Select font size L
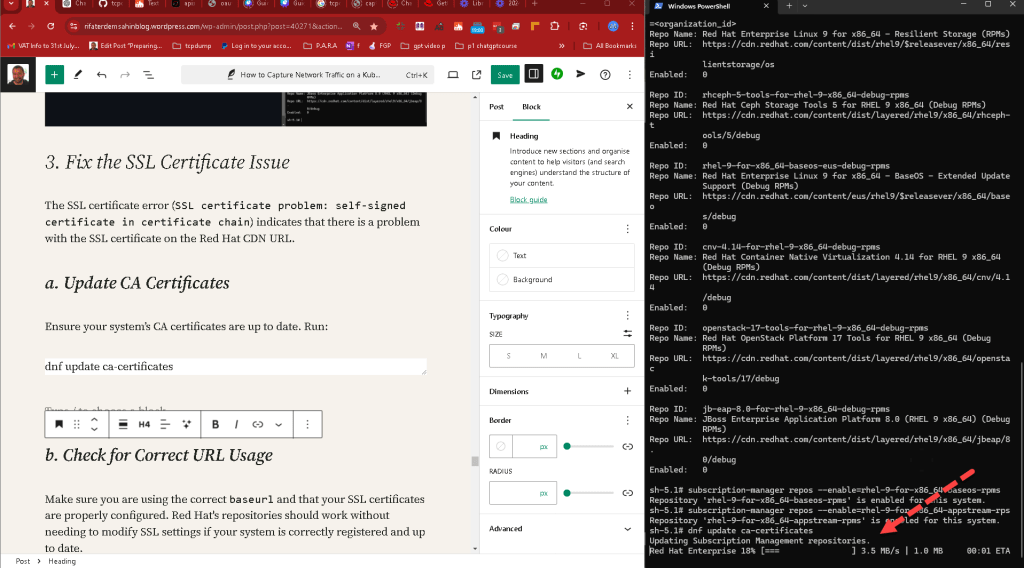Image resolution: width=1024 pixels, height=568 pixels. (579, 356)
